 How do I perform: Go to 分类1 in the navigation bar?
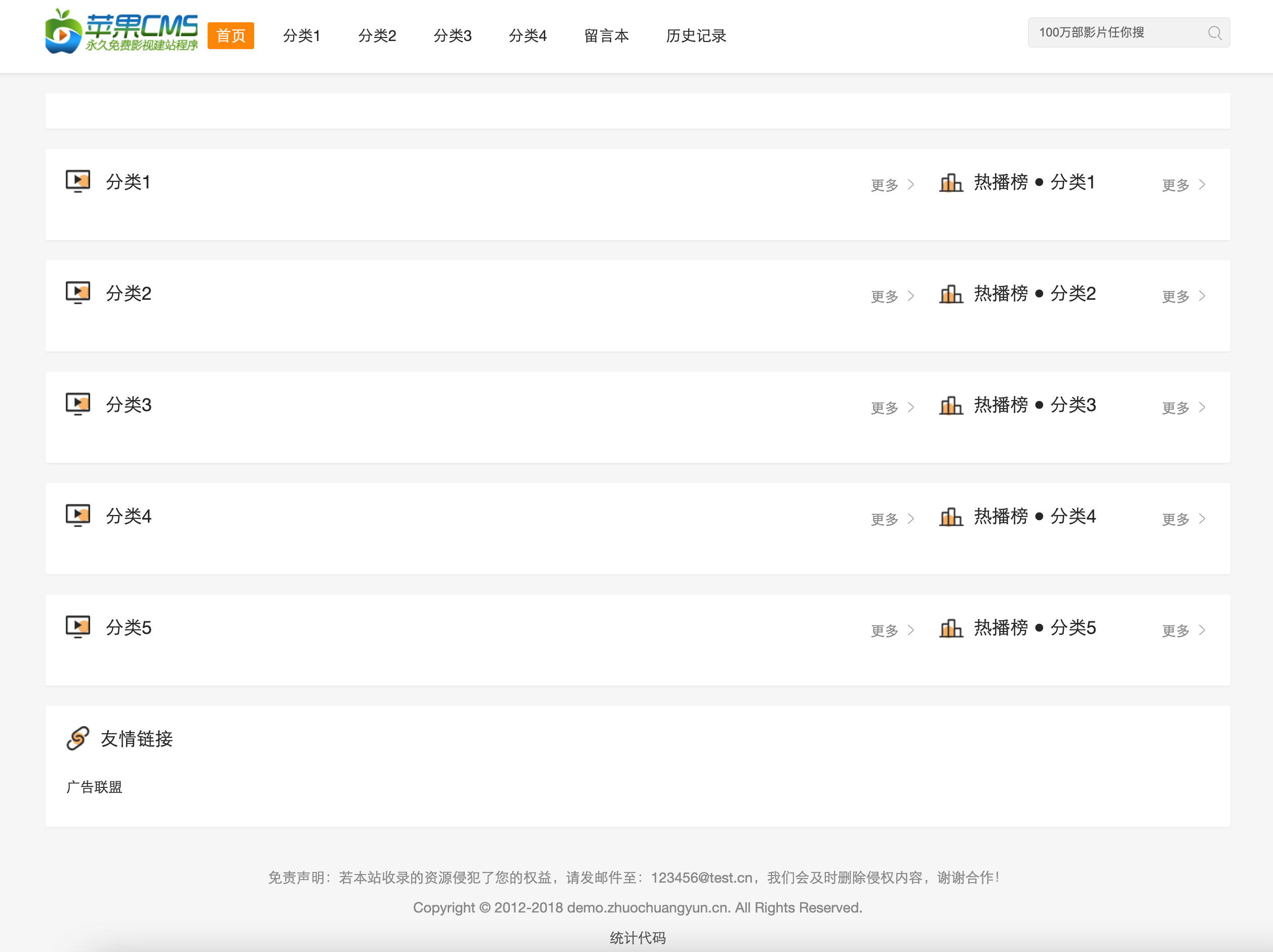coord(302,35)
